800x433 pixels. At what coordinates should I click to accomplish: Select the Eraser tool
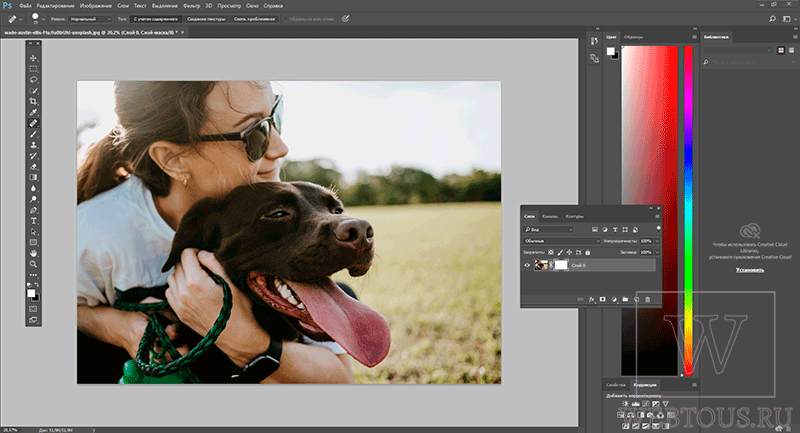point(33,166)
